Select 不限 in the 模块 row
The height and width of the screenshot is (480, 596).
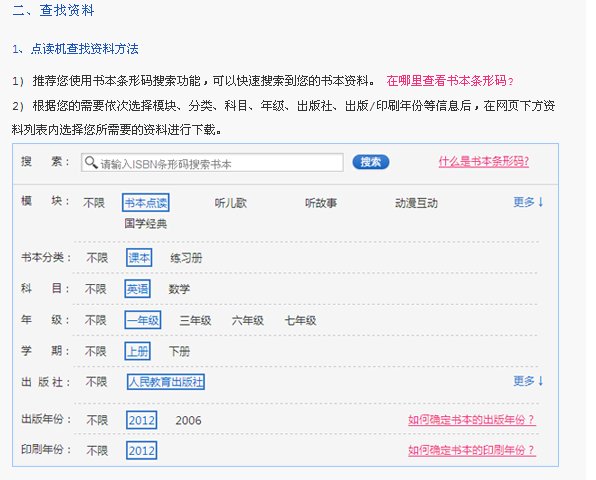(94, 203)
